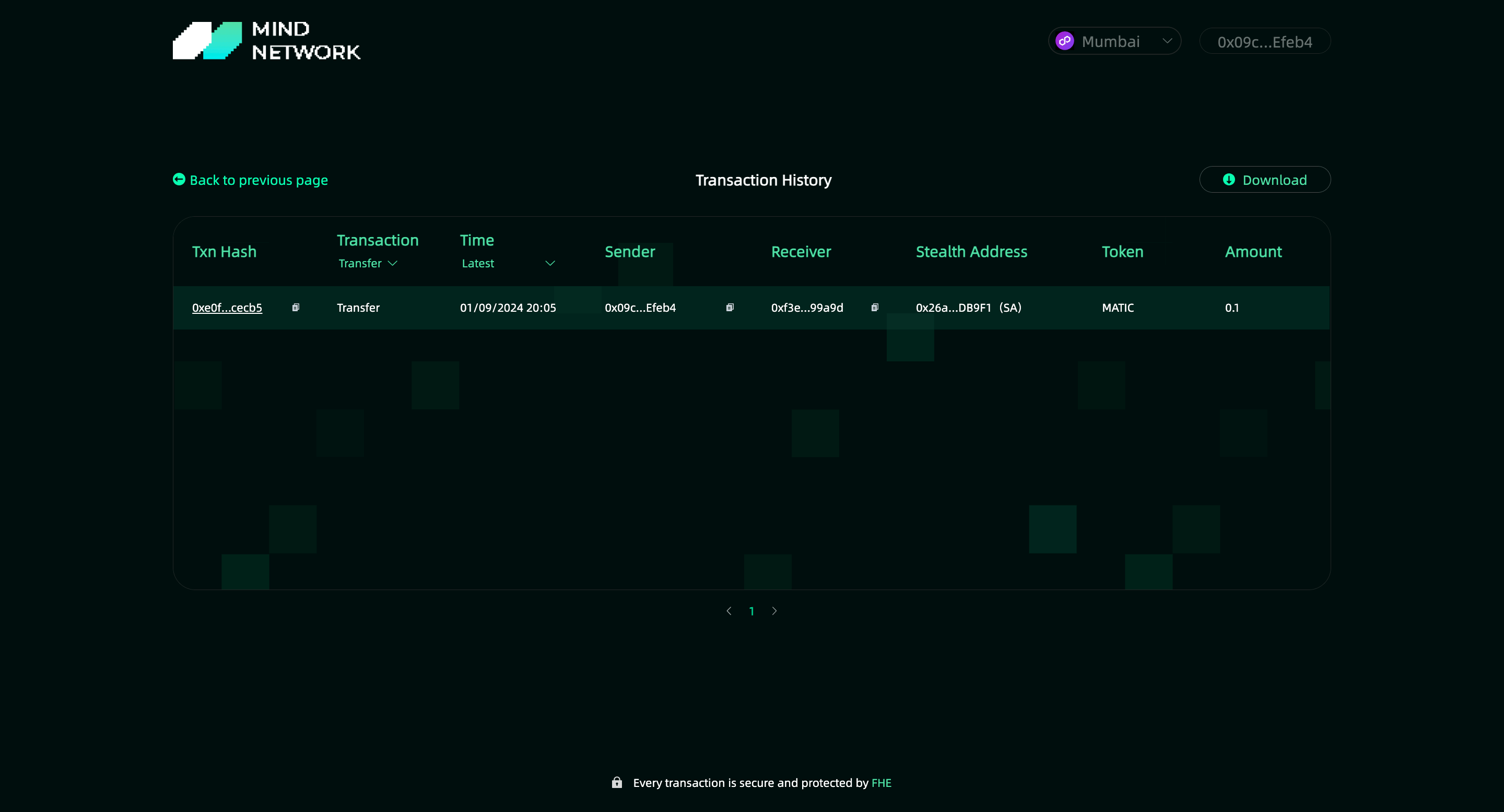The width and height of the screenshot is (1504, 812).
Task: Go to the next results page
Action: click(x=774, y=610)
